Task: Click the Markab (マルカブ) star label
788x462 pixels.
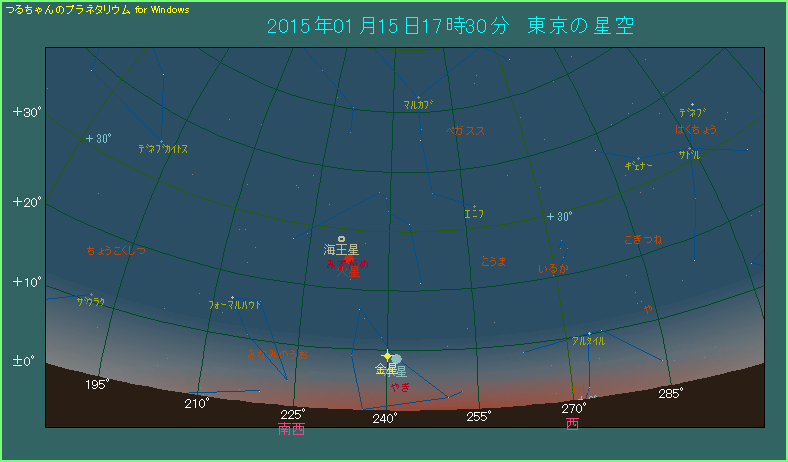Action: click(418, 104)
